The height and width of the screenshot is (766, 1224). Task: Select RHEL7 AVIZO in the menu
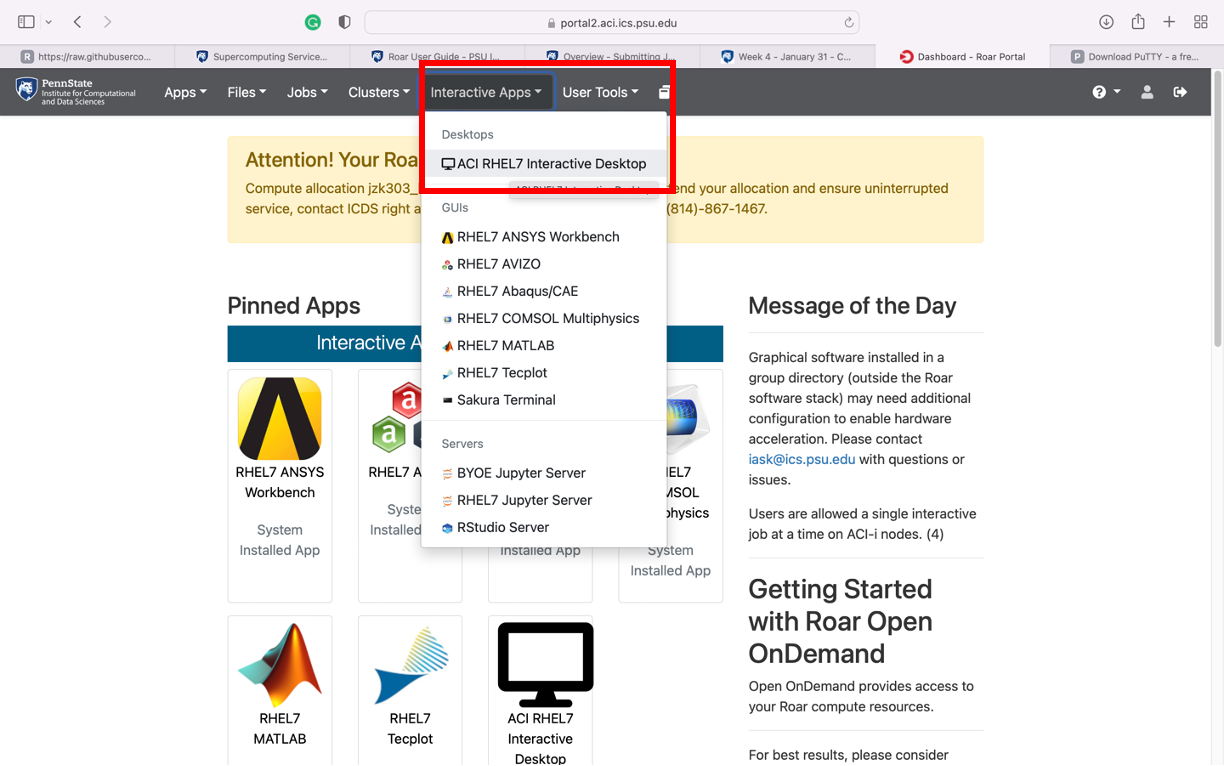click(x=544, y=264)
